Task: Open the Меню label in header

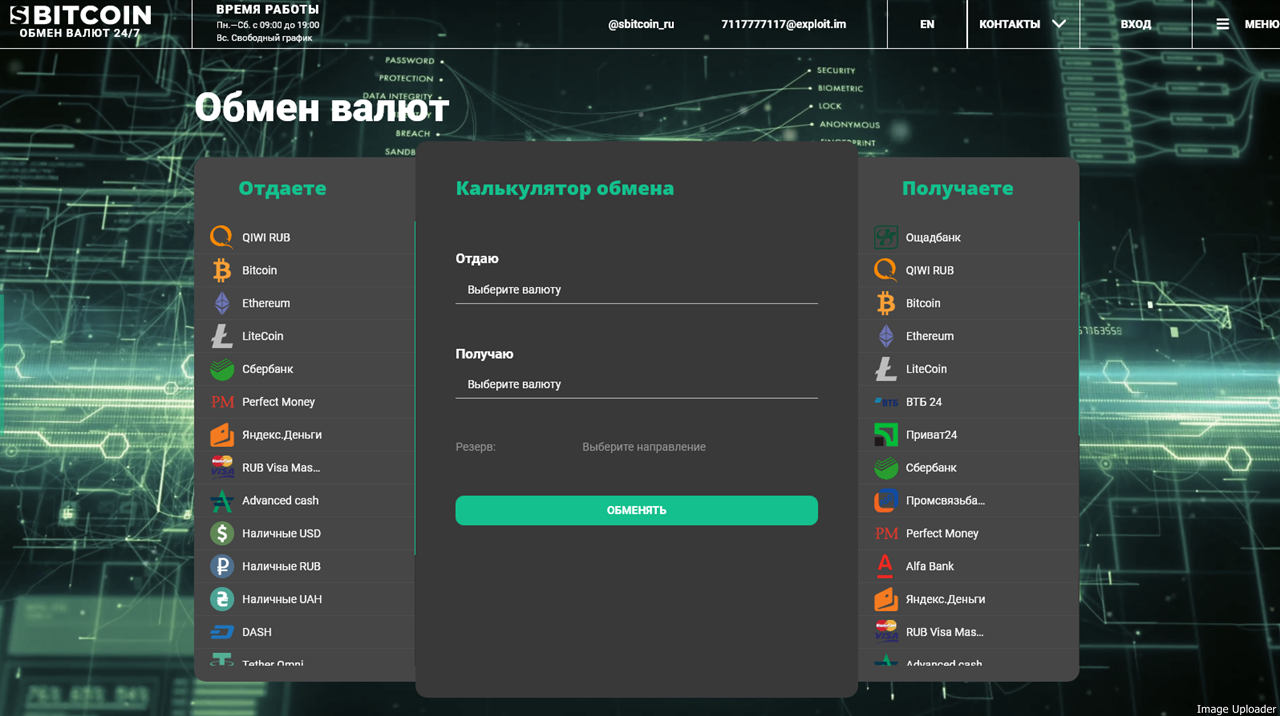Action: click(x=1260, y=24)
